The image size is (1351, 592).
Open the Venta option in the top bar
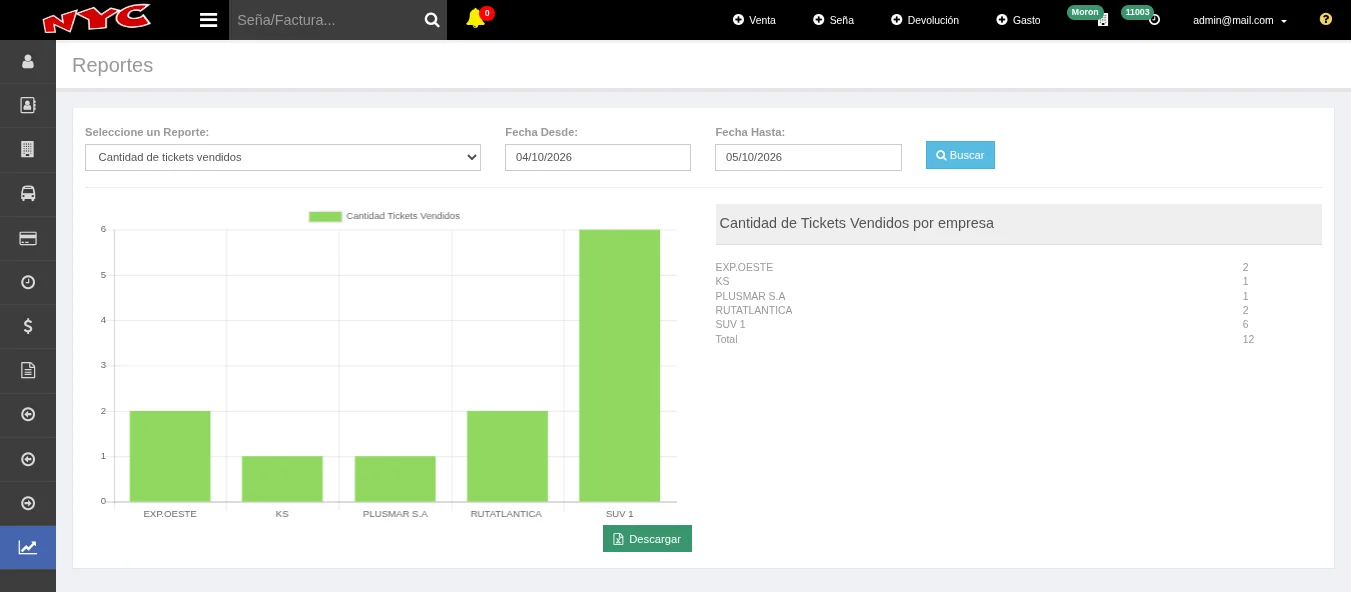click(x=754, y=20)
